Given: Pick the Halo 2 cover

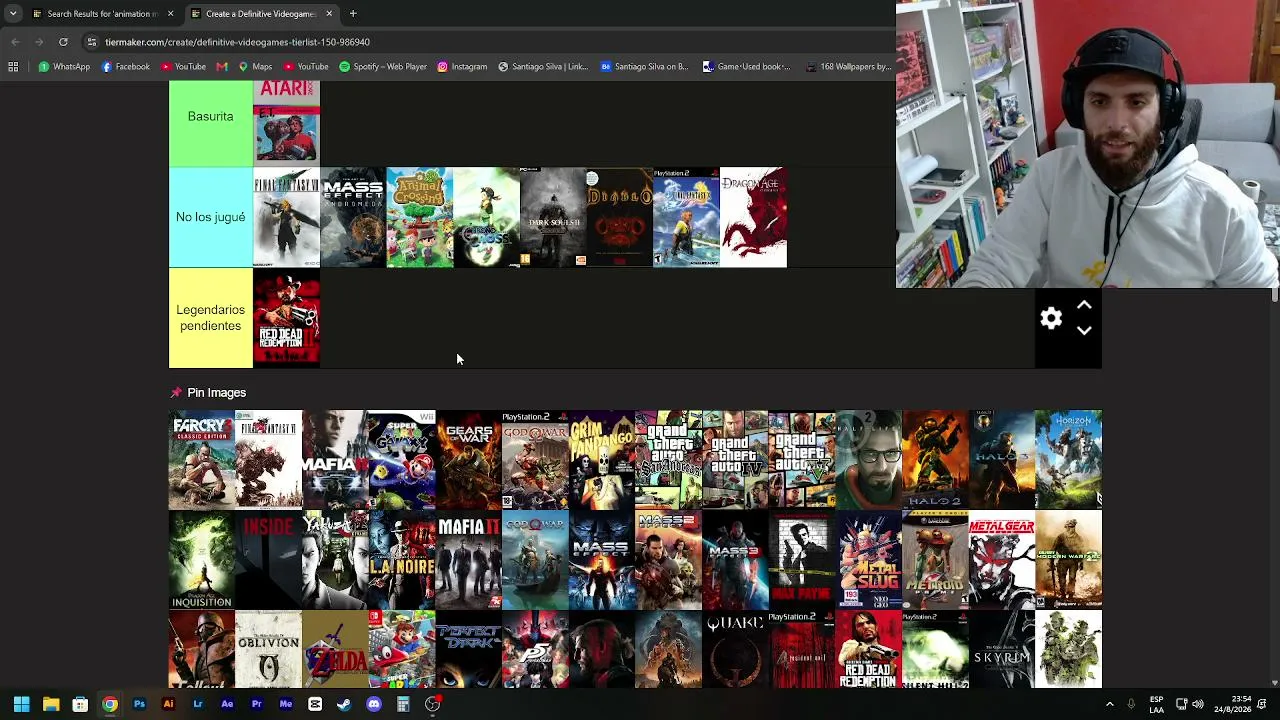Looking at the screenshot, I should tap(935, 460).
